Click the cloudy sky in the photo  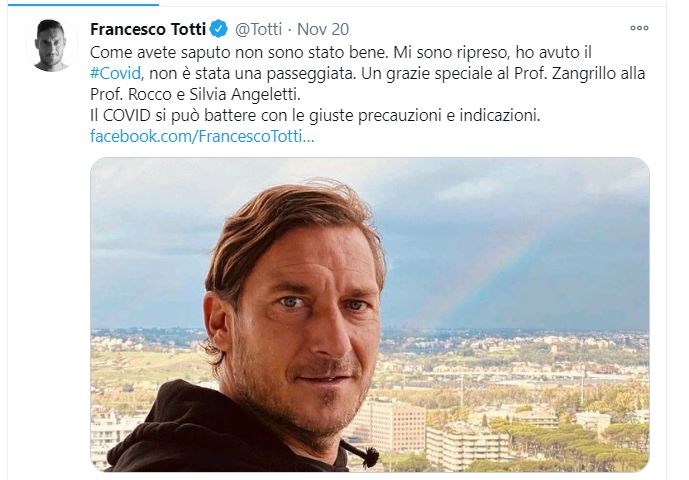point(505,198)
